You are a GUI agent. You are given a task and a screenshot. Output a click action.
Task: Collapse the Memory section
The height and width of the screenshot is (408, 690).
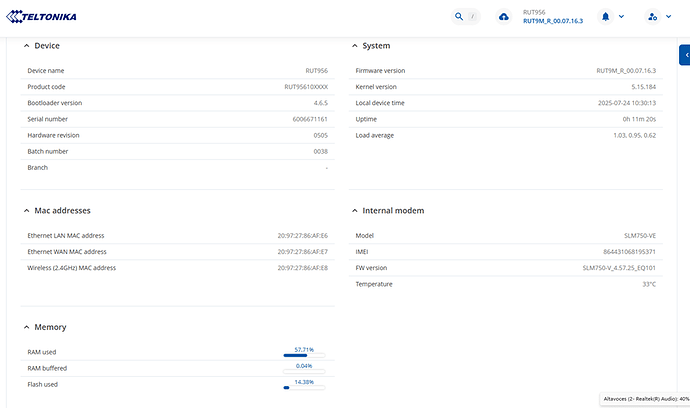(x=25, y=327)
